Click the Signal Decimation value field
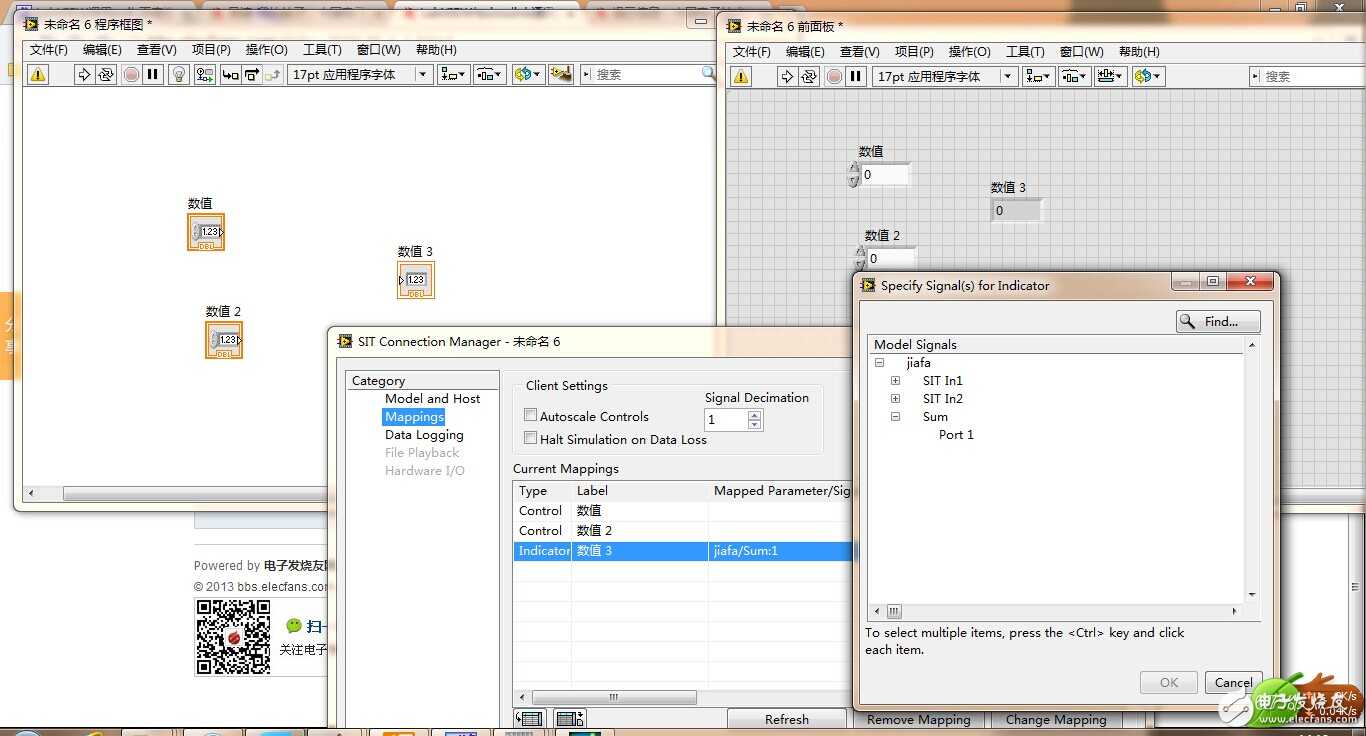1366x736 pixels. pyautogui.click(x=726, y=420)
